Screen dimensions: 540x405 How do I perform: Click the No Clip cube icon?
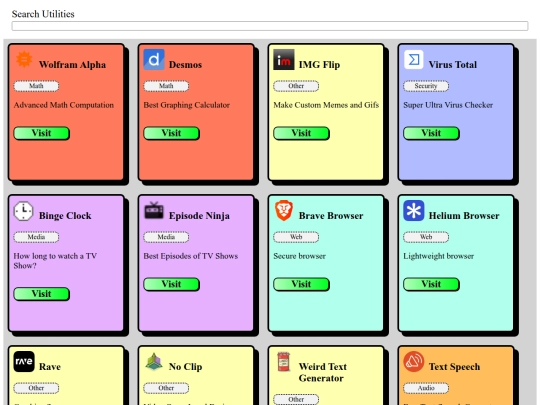pyautogui.click(x=154, y=361)
